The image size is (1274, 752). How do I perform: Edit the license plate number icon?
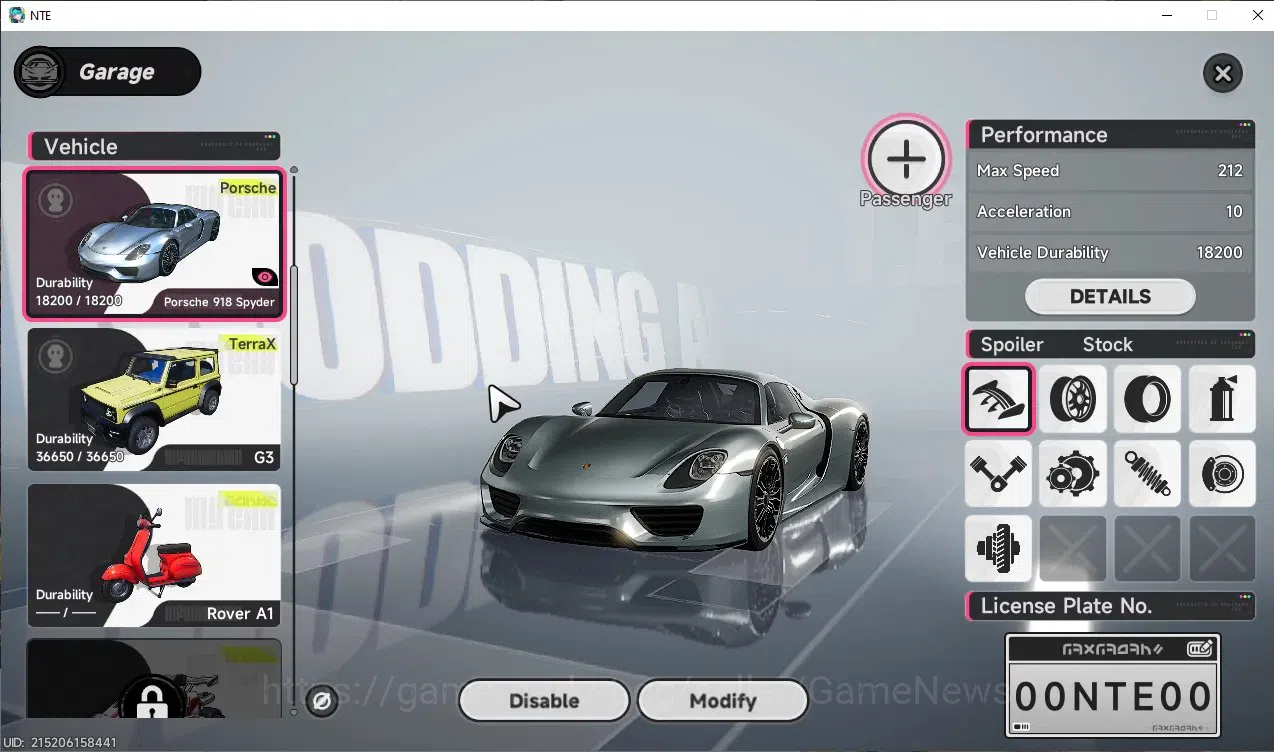(x=1200, y=648)
